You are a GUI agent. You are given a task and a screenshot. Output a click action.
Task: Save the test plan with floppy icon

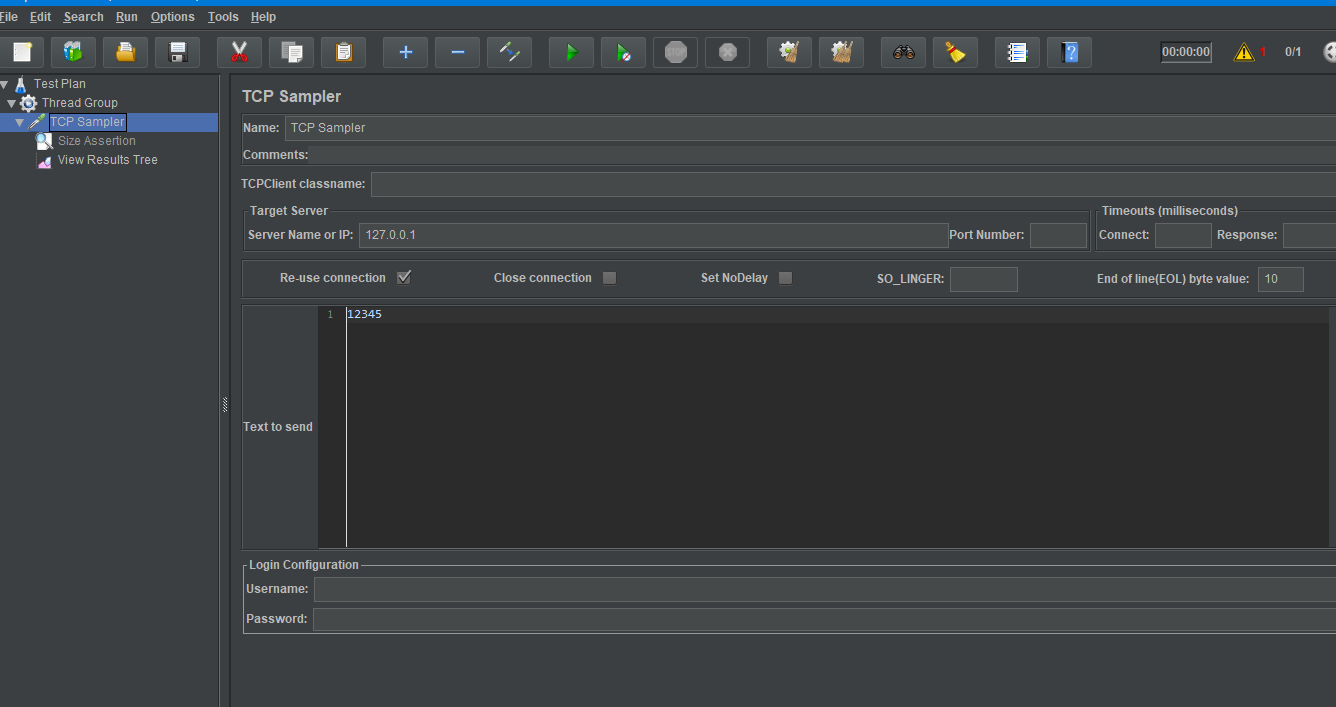[178, 52]
